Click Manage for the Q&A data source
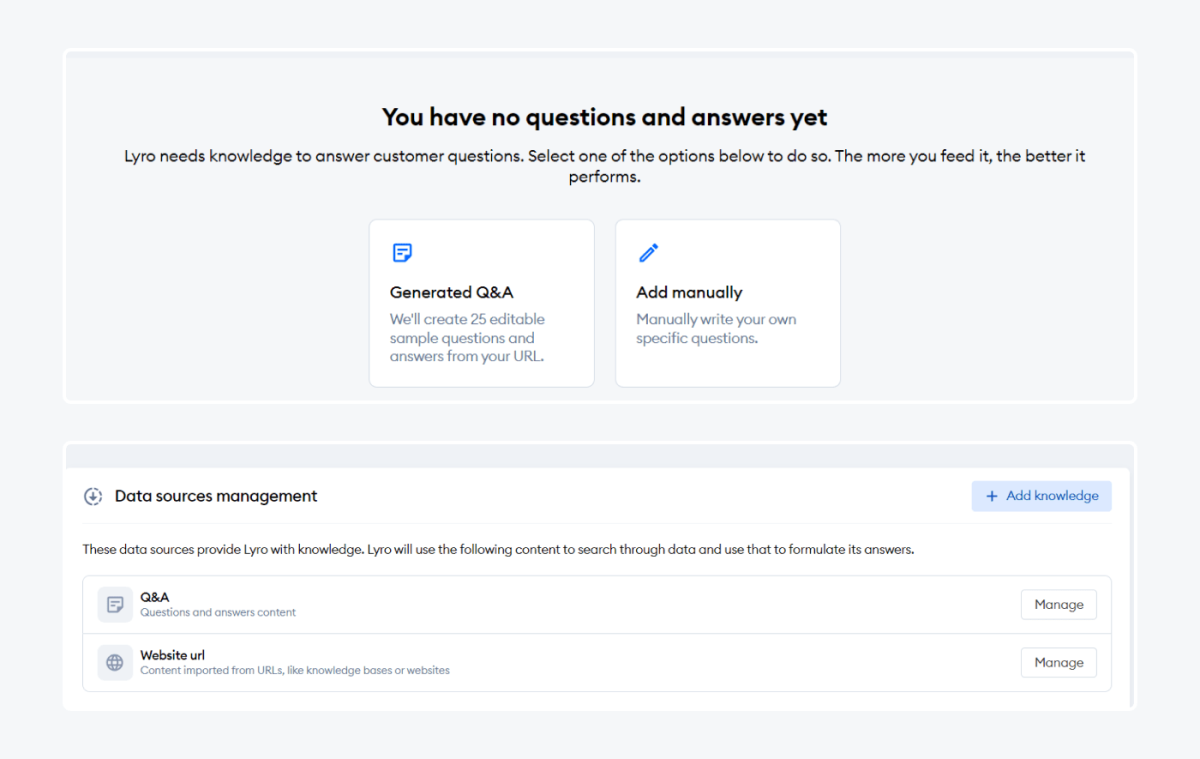This screenshot has width=1200, height=759. coord(1058,604)
